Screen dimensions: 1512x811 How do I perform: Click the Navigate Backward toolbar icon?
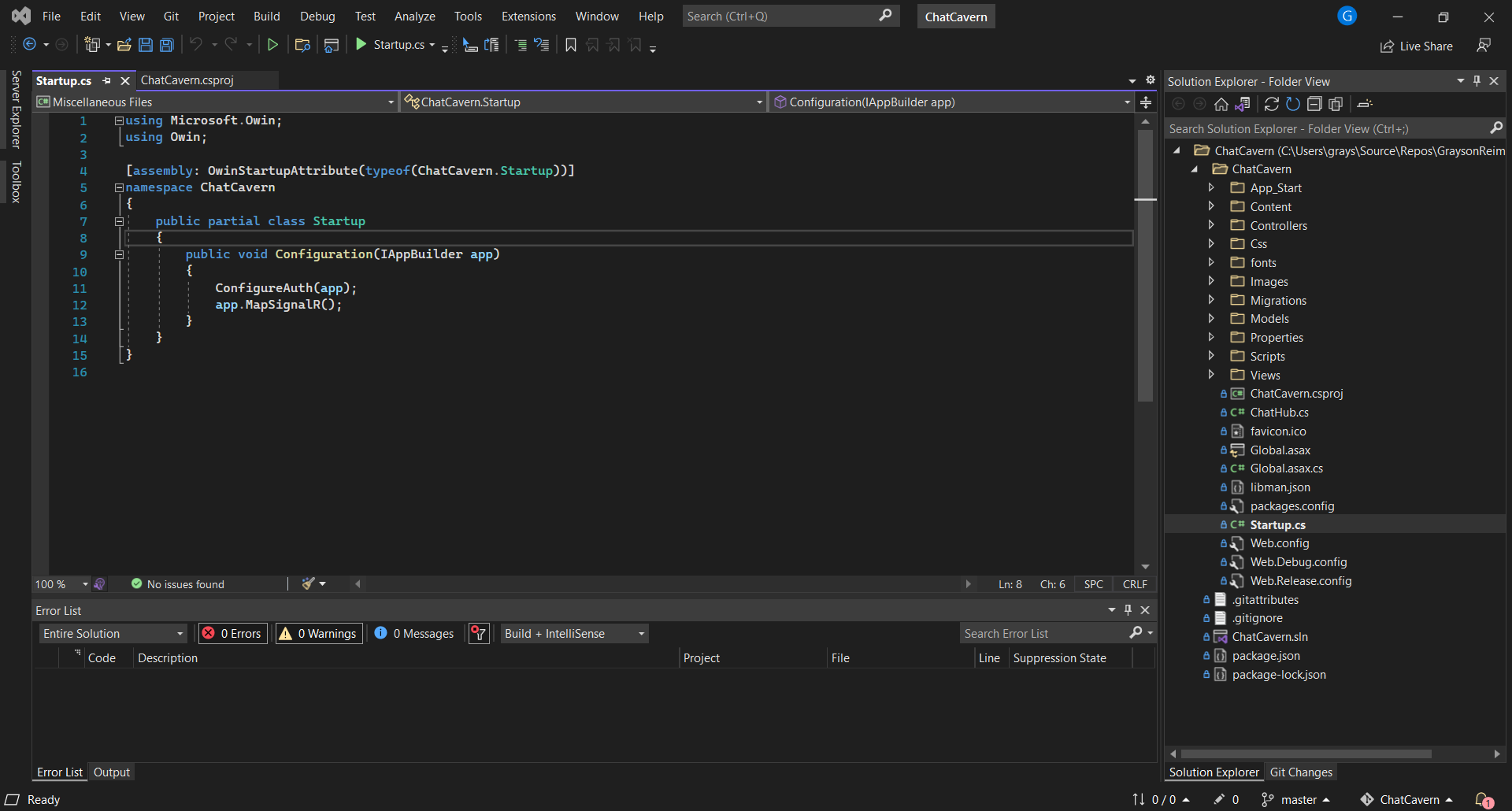point(29,45)
